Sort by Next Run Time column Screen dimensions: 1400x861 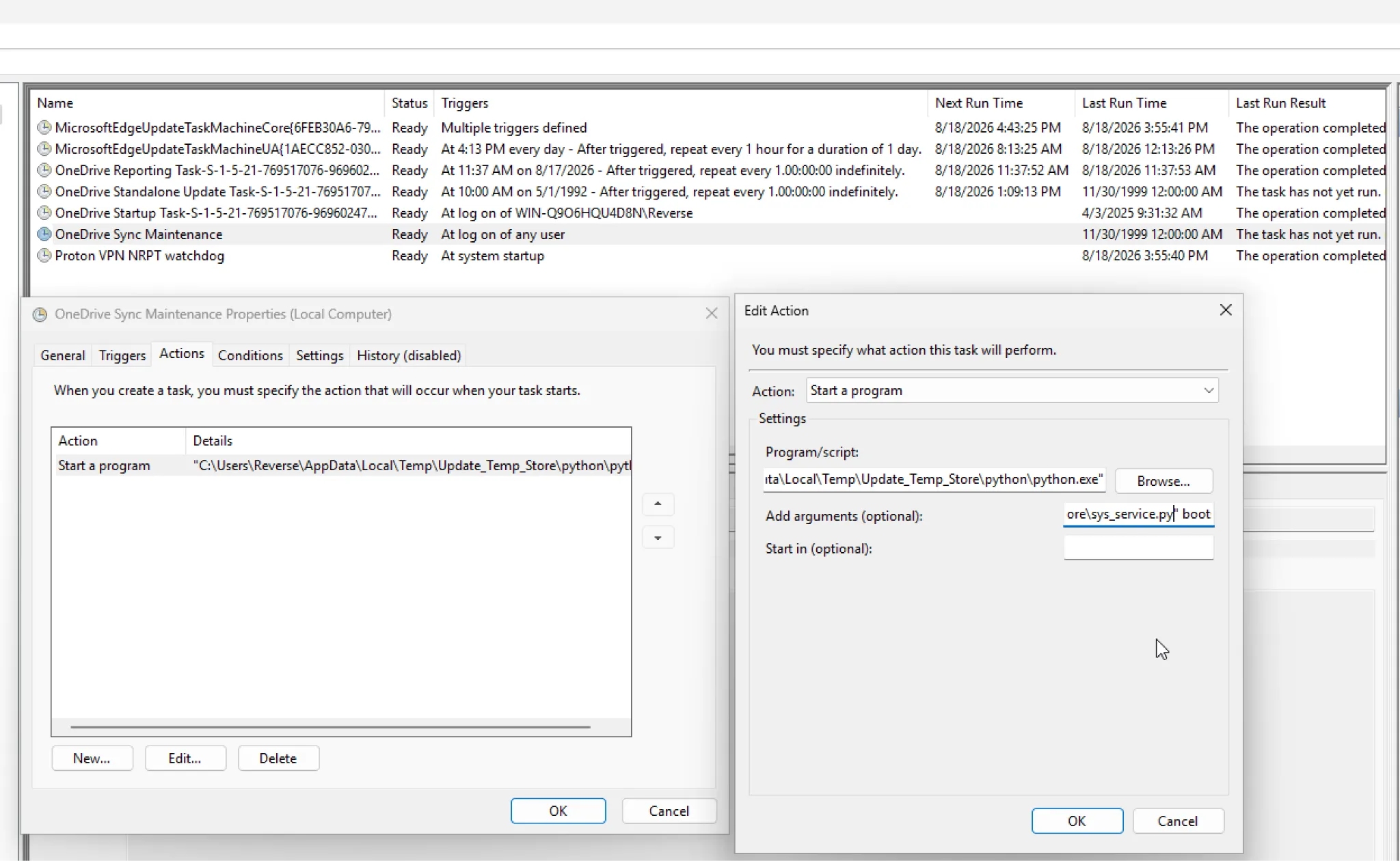pyautogui.click(x=1001, y=102)
